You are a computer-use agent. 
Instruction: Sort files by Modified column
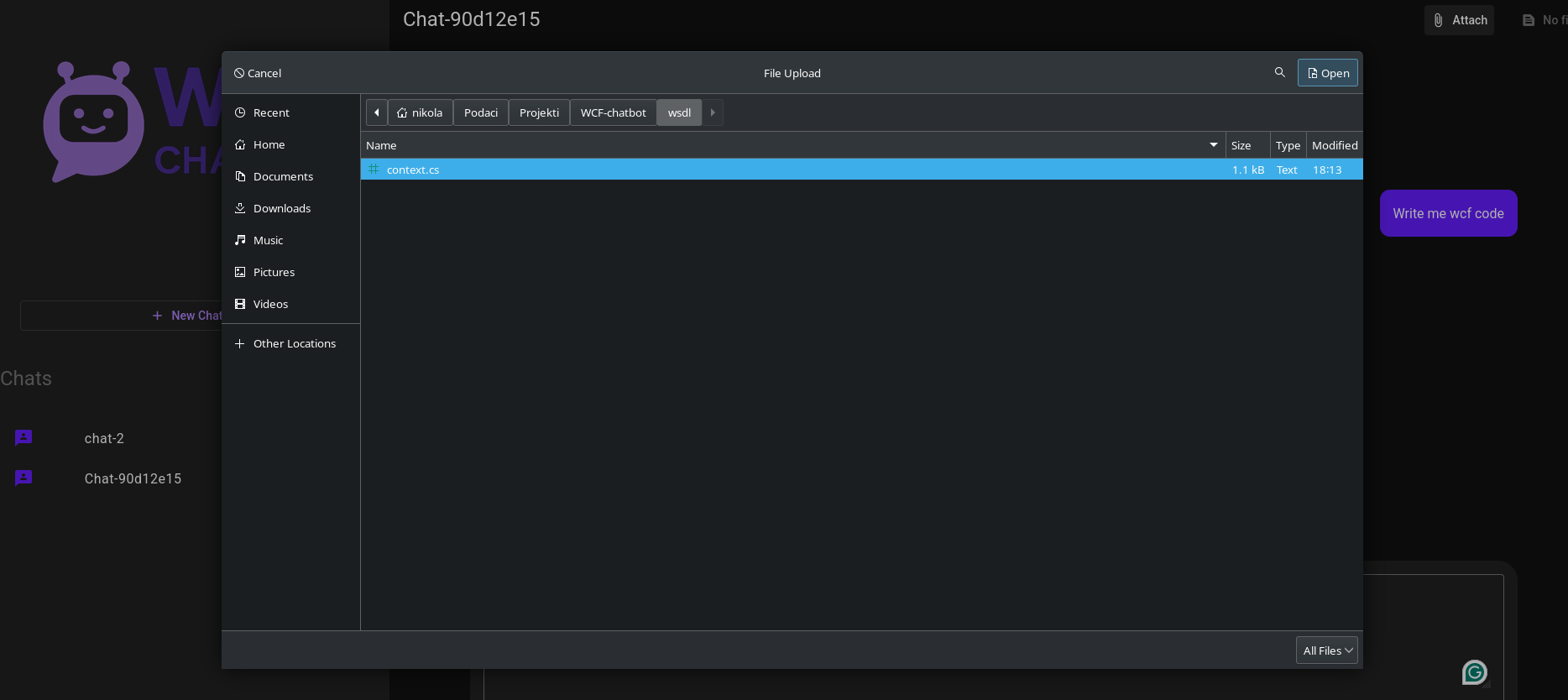click(1335, 145)
